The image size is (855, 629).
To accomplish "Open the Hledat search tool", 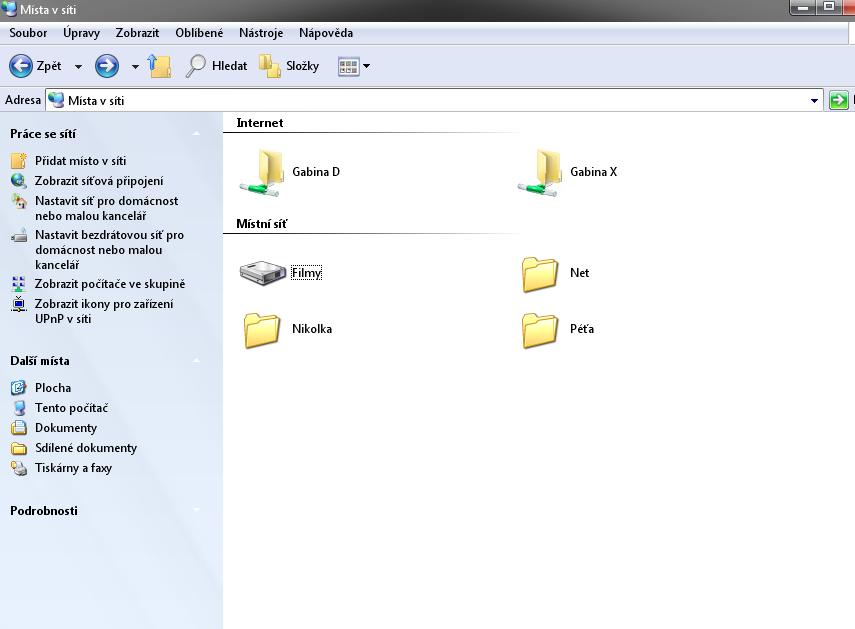I will coord(216,66).
